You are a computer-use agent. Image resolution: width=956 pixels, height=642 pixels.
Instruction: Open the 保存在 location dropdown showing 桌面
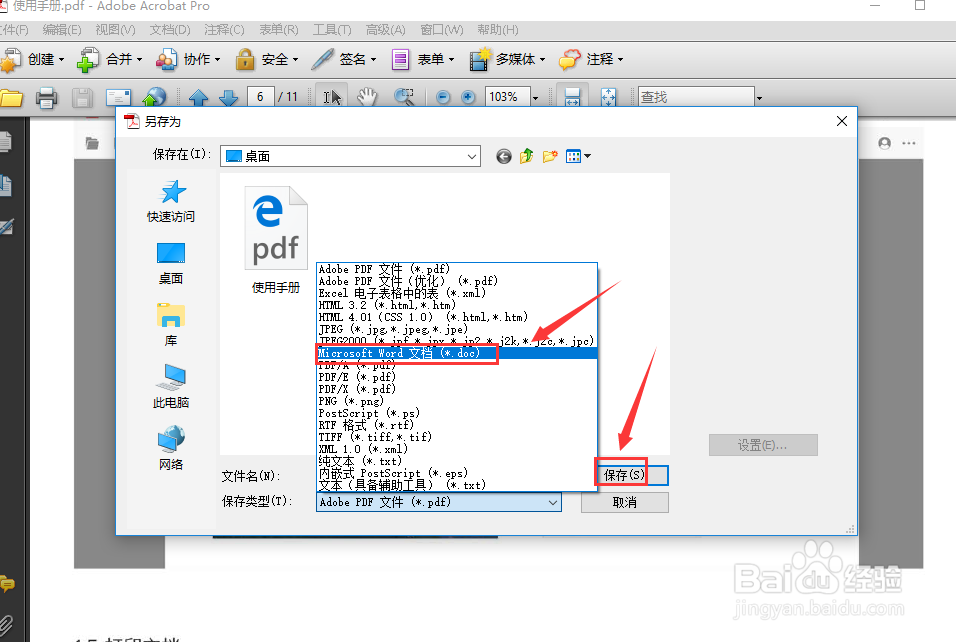[350, 156]
